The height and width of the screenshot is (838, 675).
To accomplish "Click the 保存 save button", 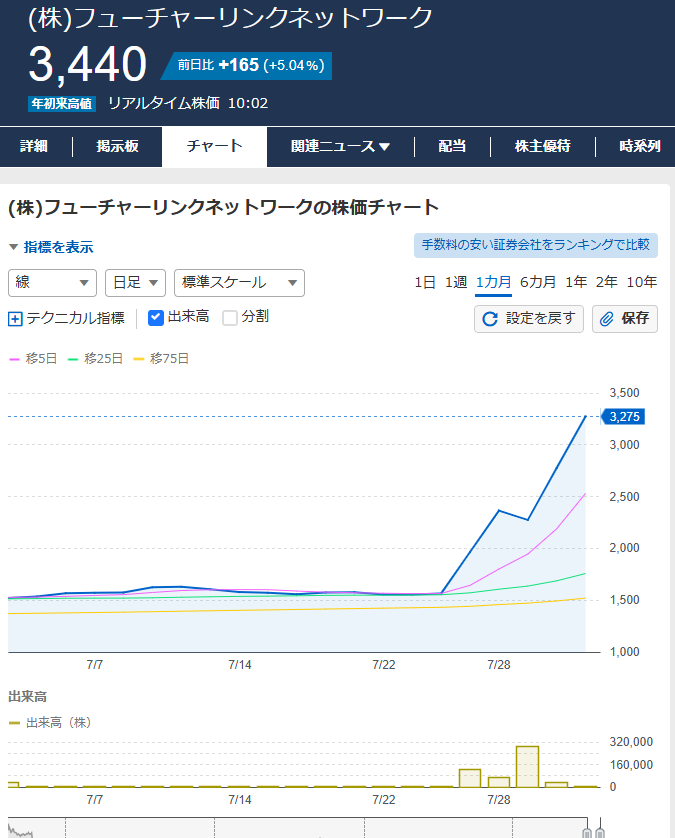I will [625, 319].
